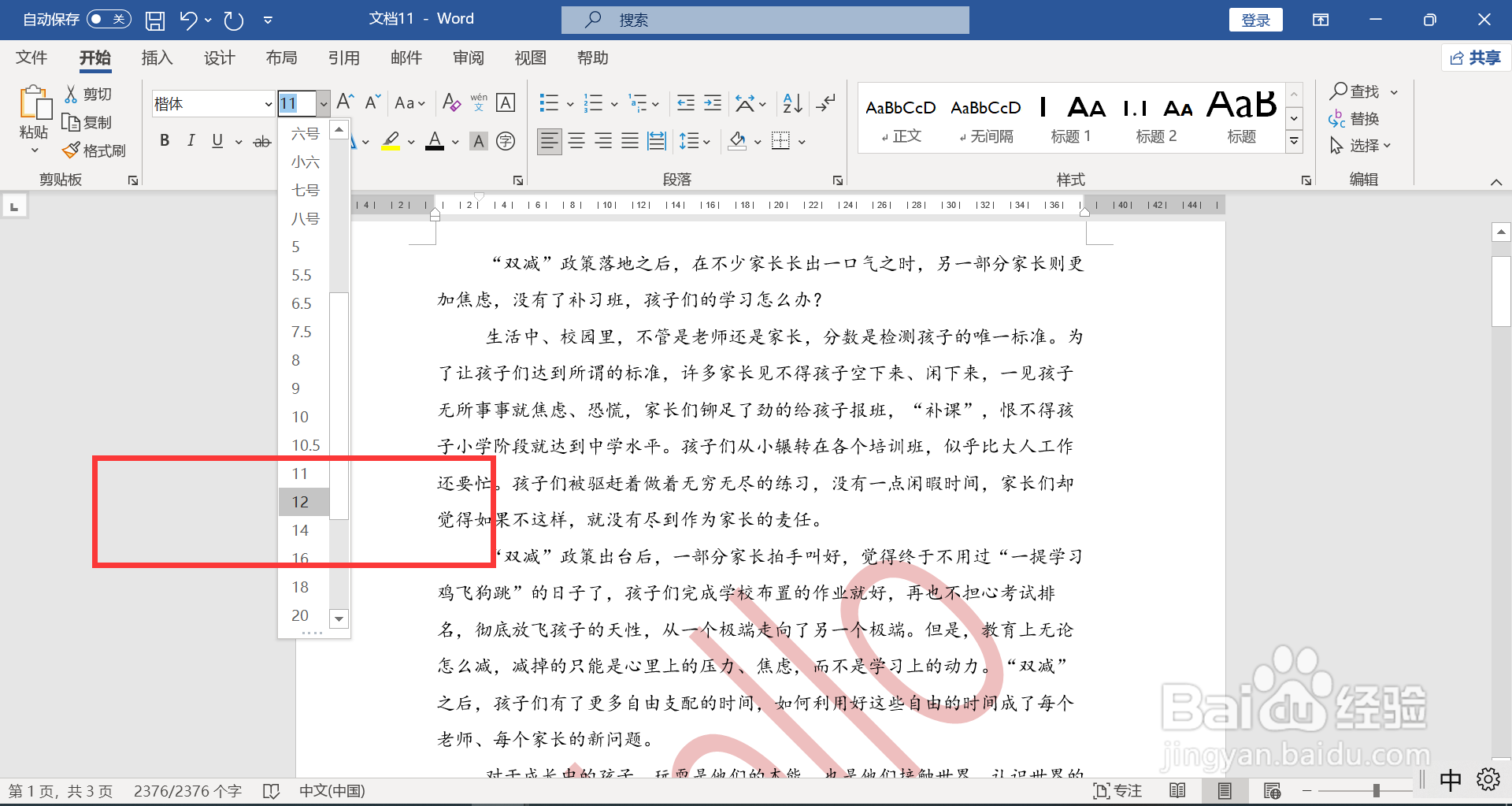Toggle Underline formatting
The width and height of the screenshot is (1512, 806).
(217, 141)
